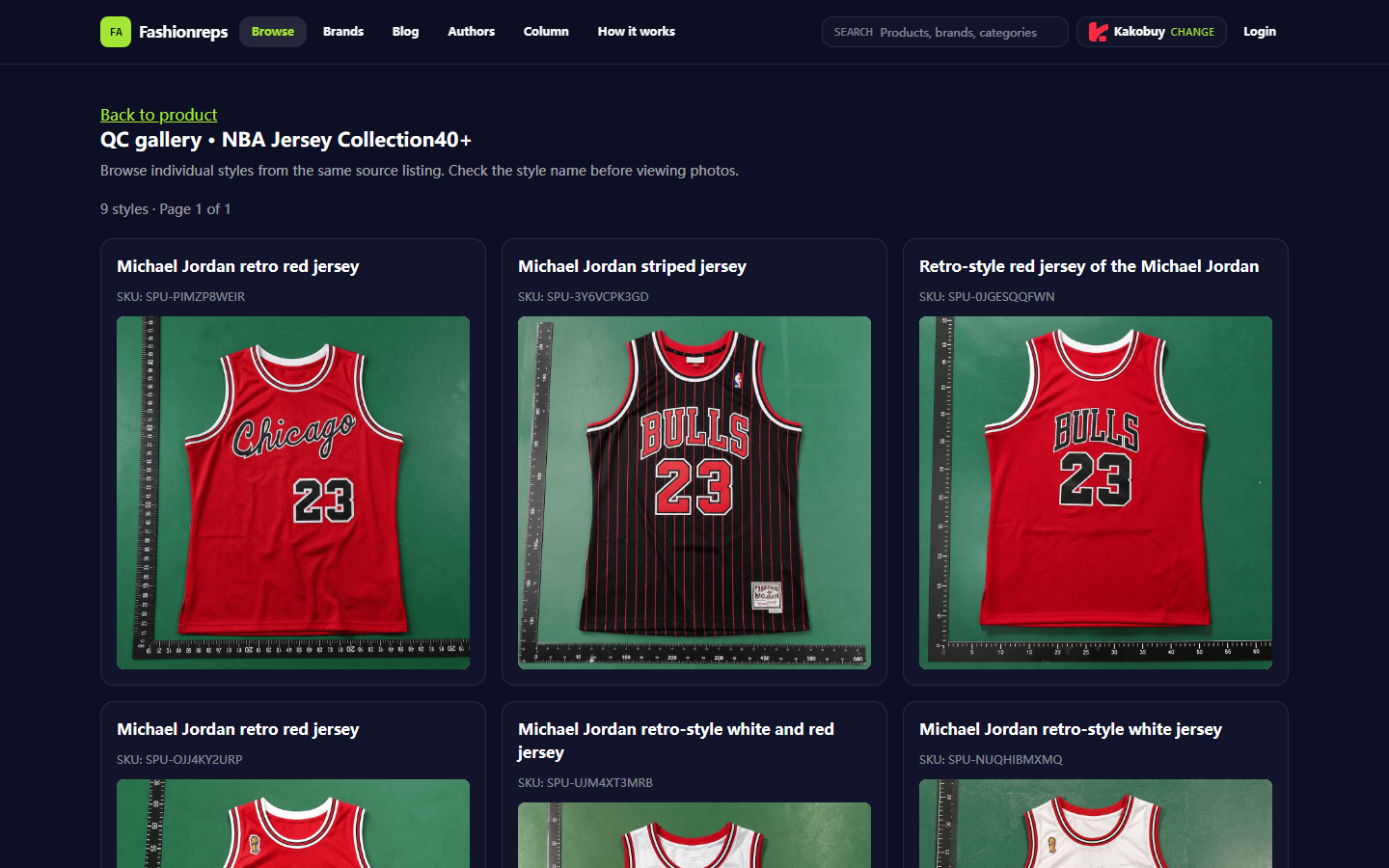Viewport: 1389px width, 868px height.
Task: Click title Retro-style red jersey of the Michael Jordan
Action: (x=1089, y=266)
